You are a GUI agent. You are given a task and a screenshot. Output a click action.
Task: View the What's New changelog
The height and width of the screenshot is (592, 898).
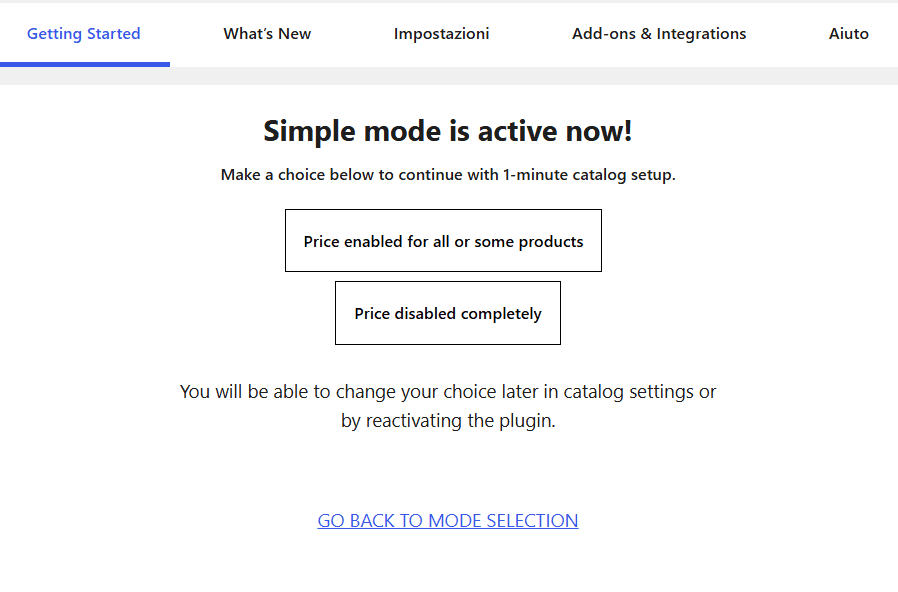point(266,33)
